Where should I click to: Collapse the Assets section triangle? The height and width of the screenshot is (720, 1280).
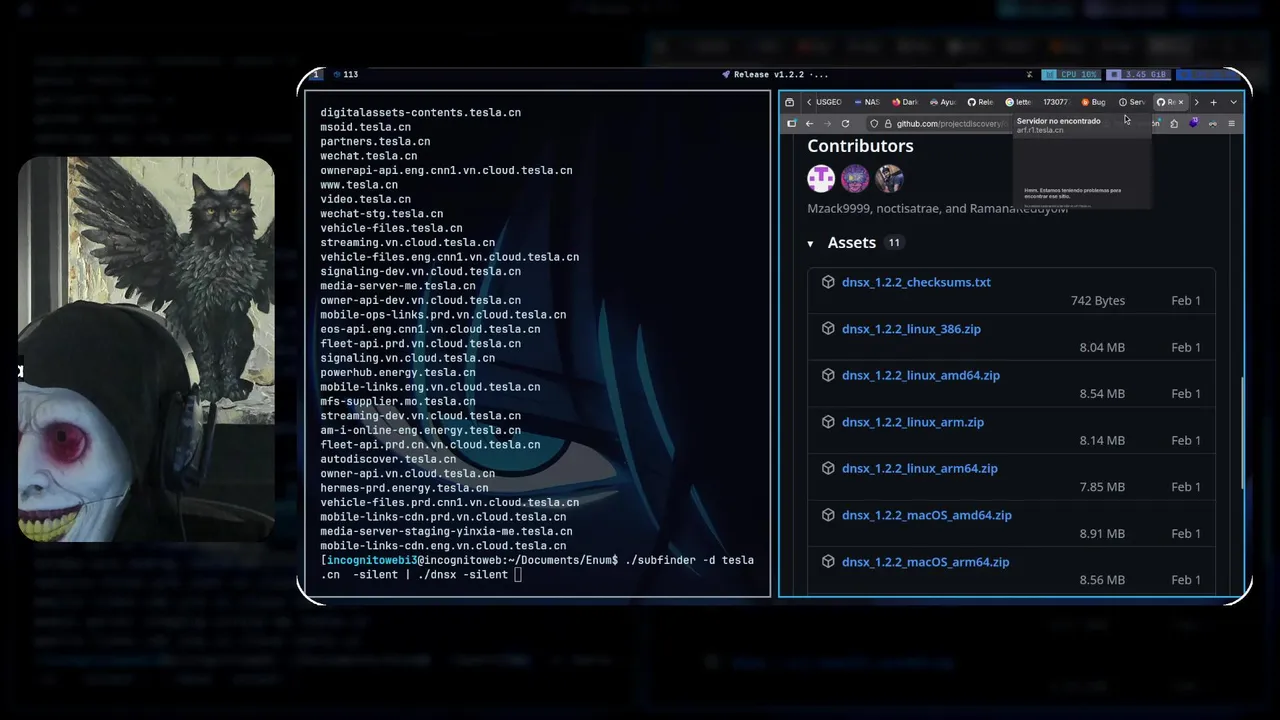[810, 243]
